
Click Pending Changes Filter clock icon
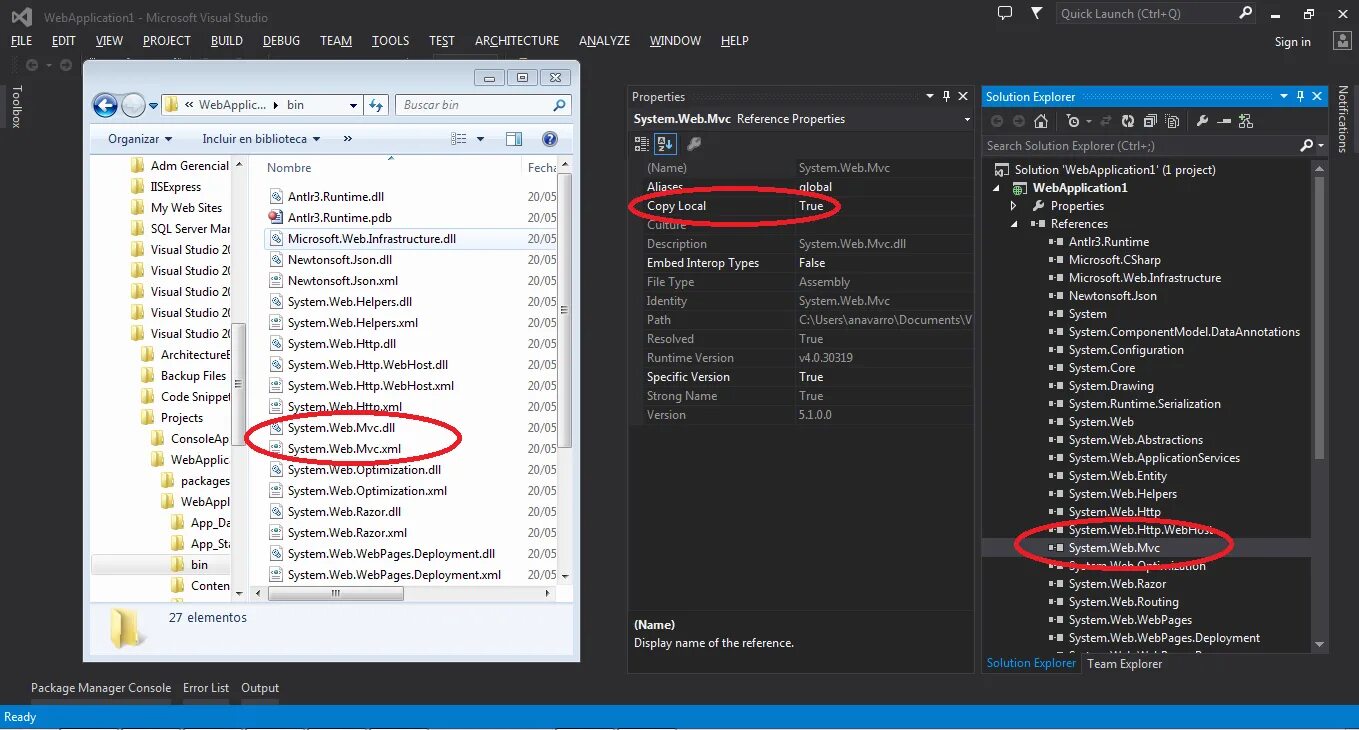1073,121
